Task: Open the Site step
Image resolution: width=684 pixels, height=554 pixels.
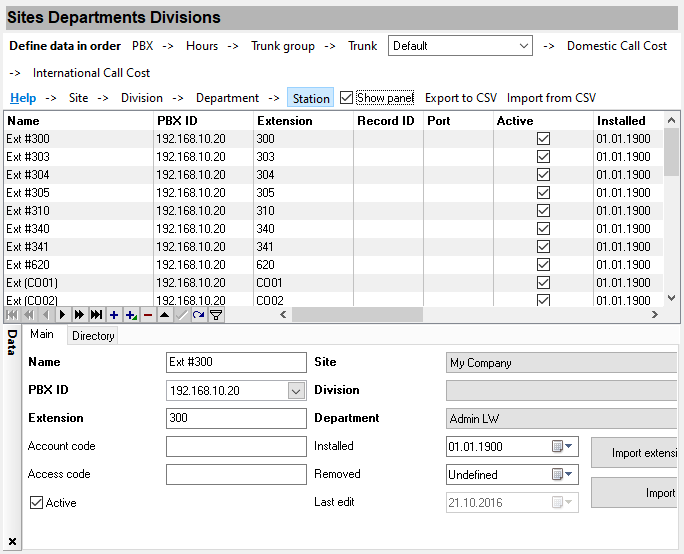Action: 79,98
